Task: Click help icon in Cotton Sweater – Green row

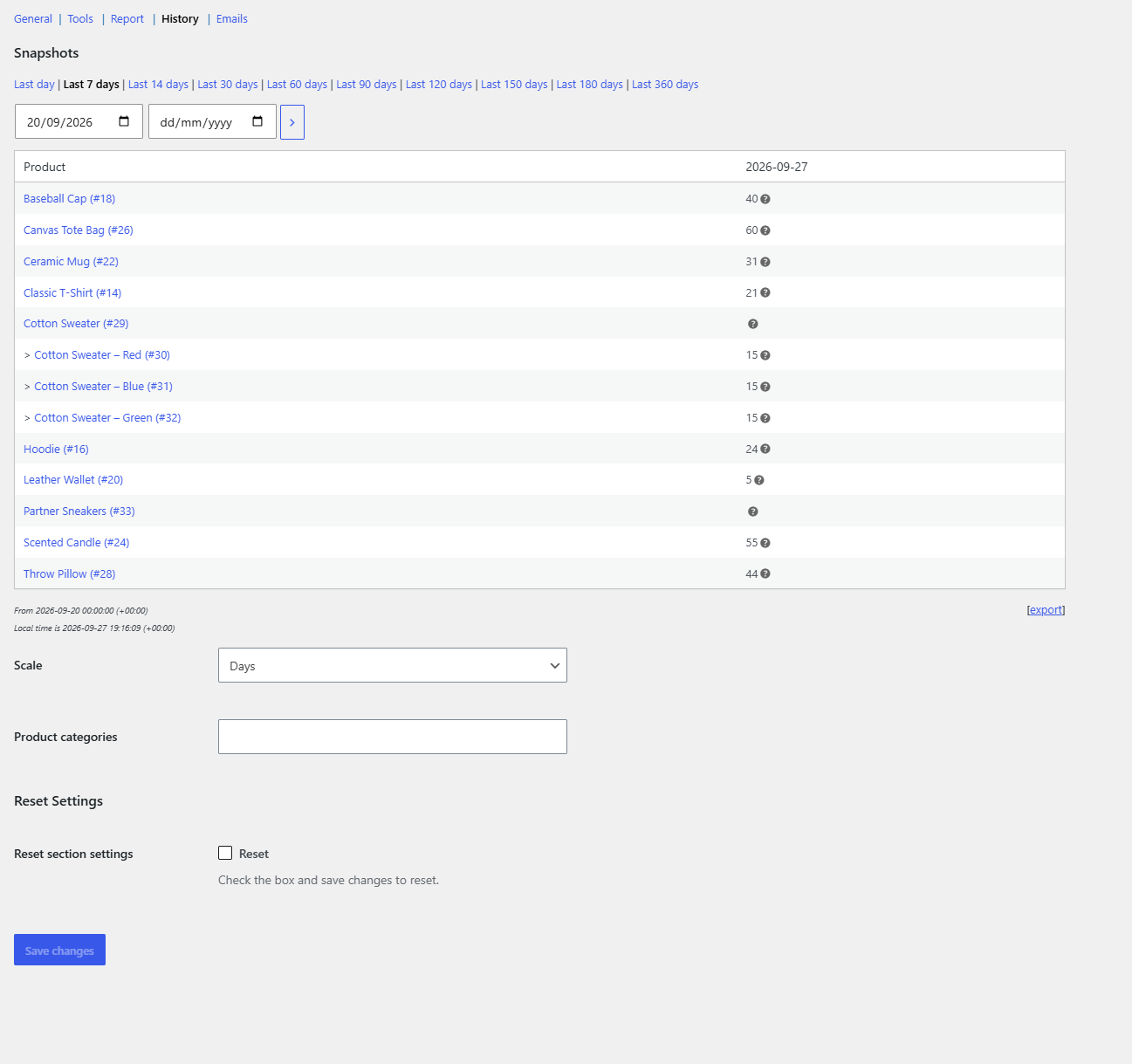Action: pos(765,418)
